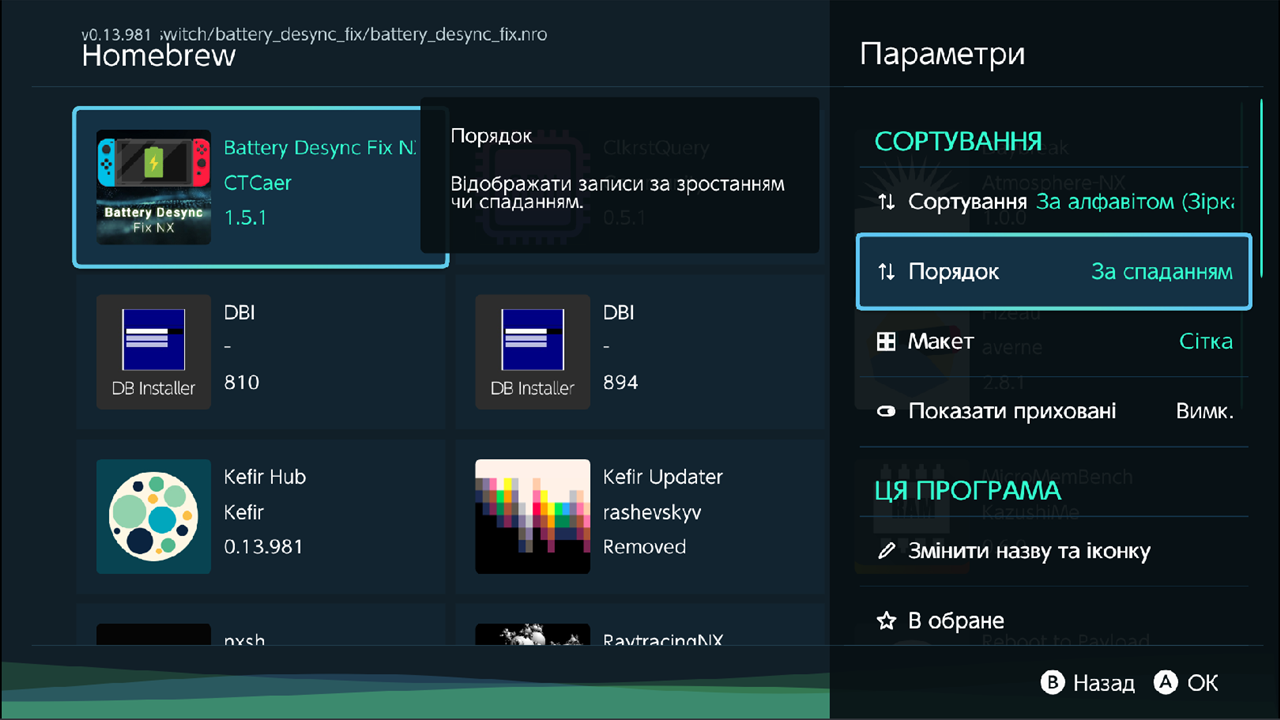Screen dimensions: 1280x720
Task: Click the ЦЯ ПРОГРАМА section heading
Action: pyautogui.click(x=967, y=491)
